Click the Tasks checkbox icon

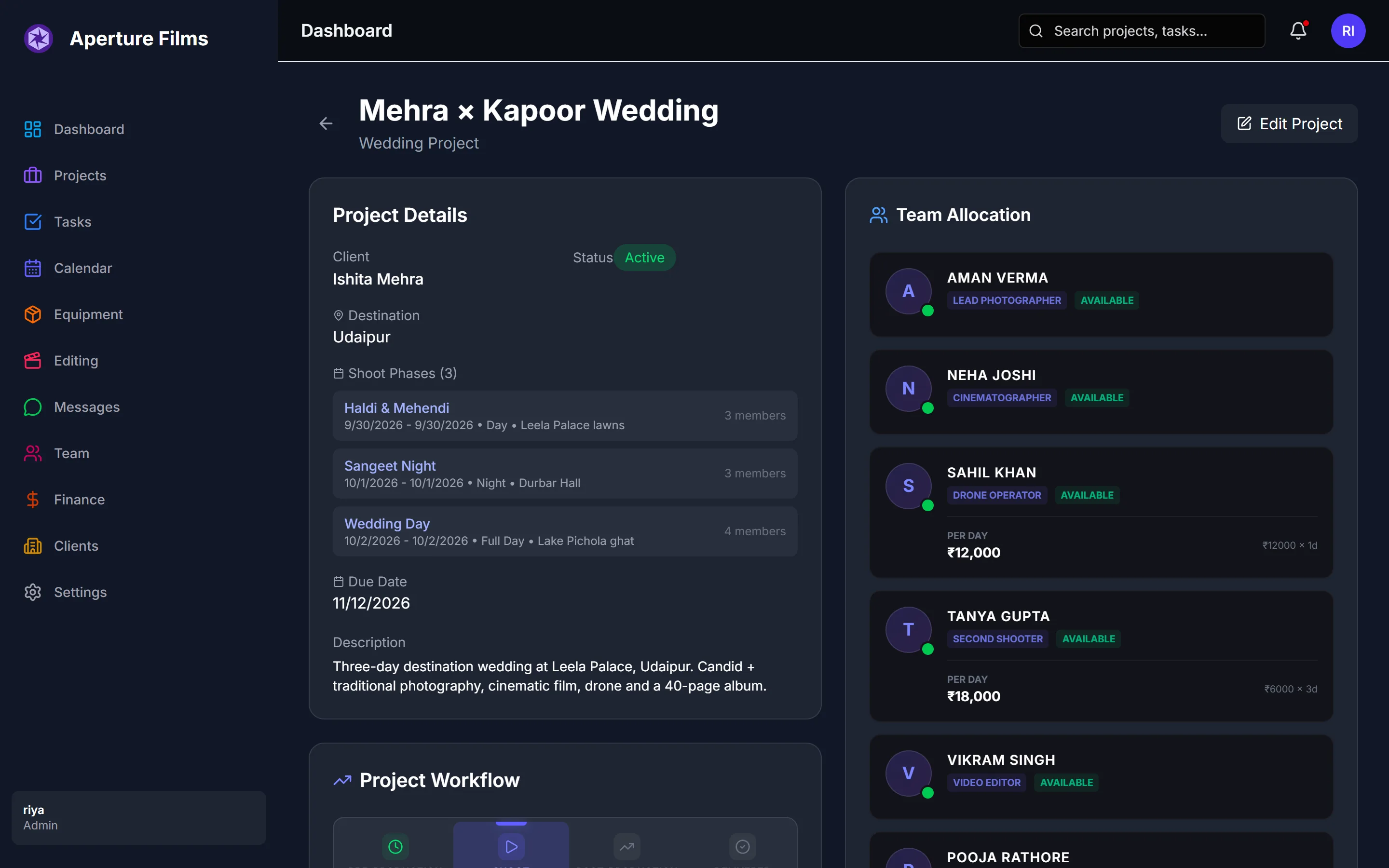click(x=33, y=222)
